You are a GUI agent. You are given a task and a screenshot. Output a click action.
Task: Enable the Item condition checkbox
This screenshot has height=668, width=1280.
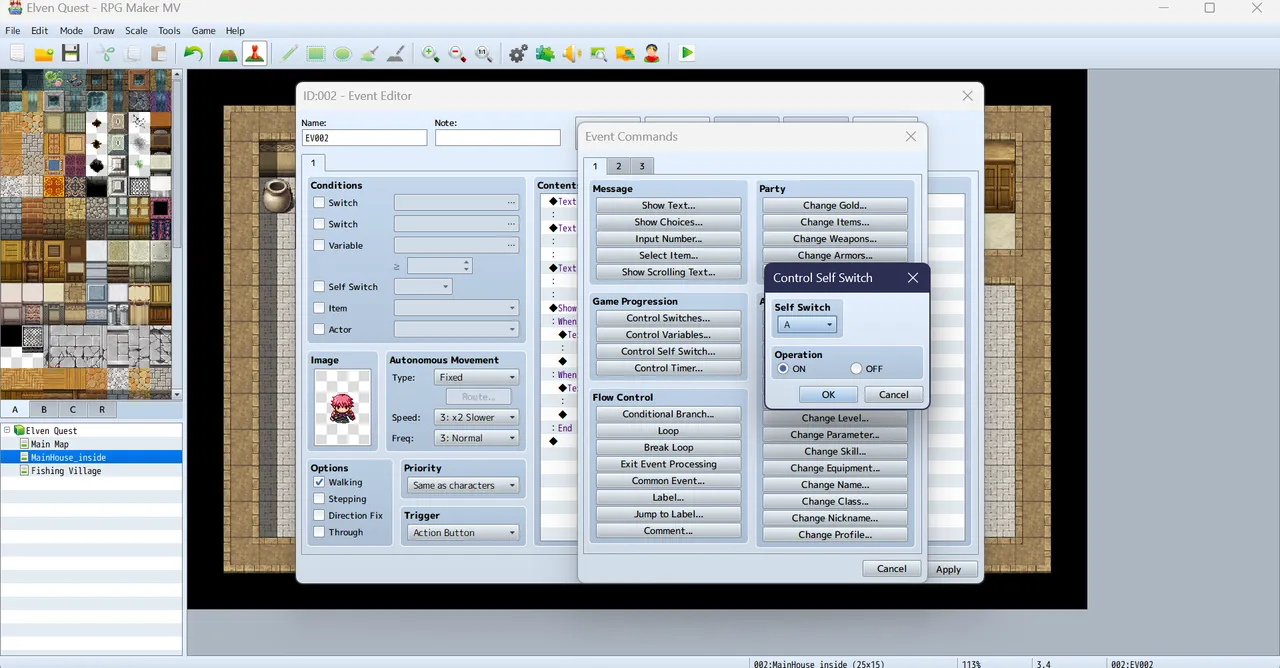[x=319, y=308]
